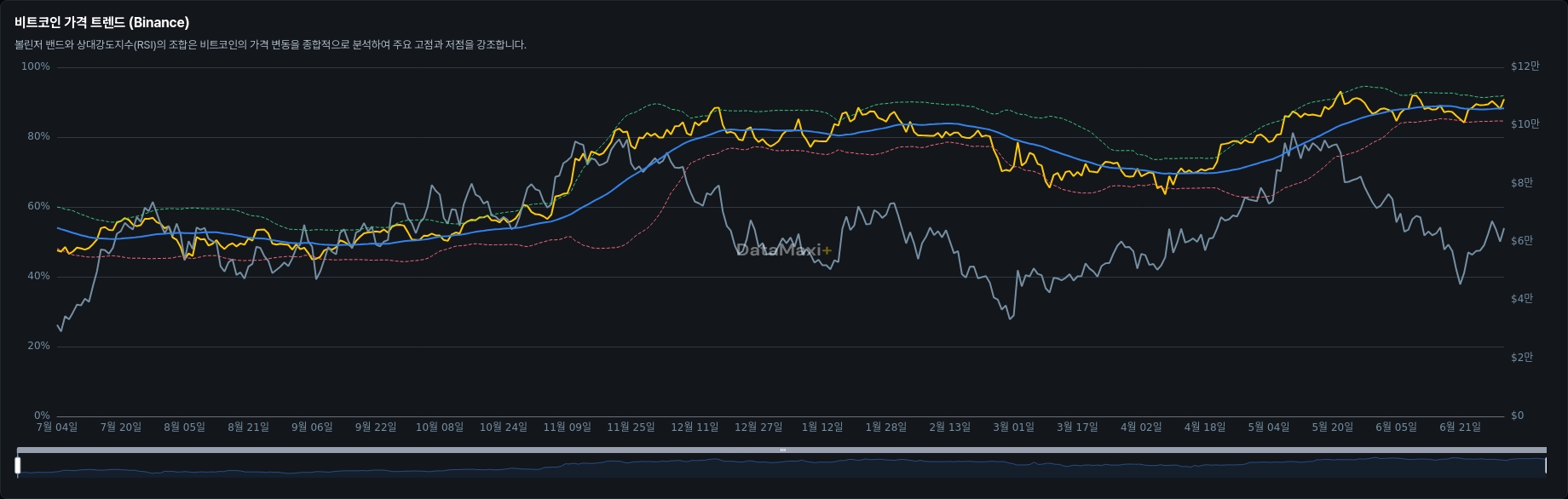Click the '7월 04일' date label
Viewport: 1568px width, 499px height.
pos(57,427)
